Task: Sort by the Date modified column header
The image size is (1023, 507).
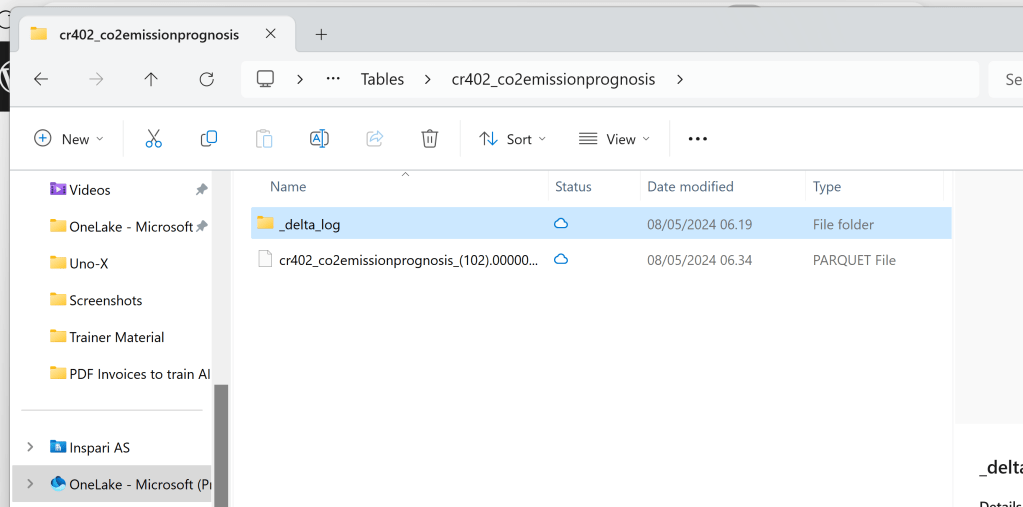Action: [690, 187]
